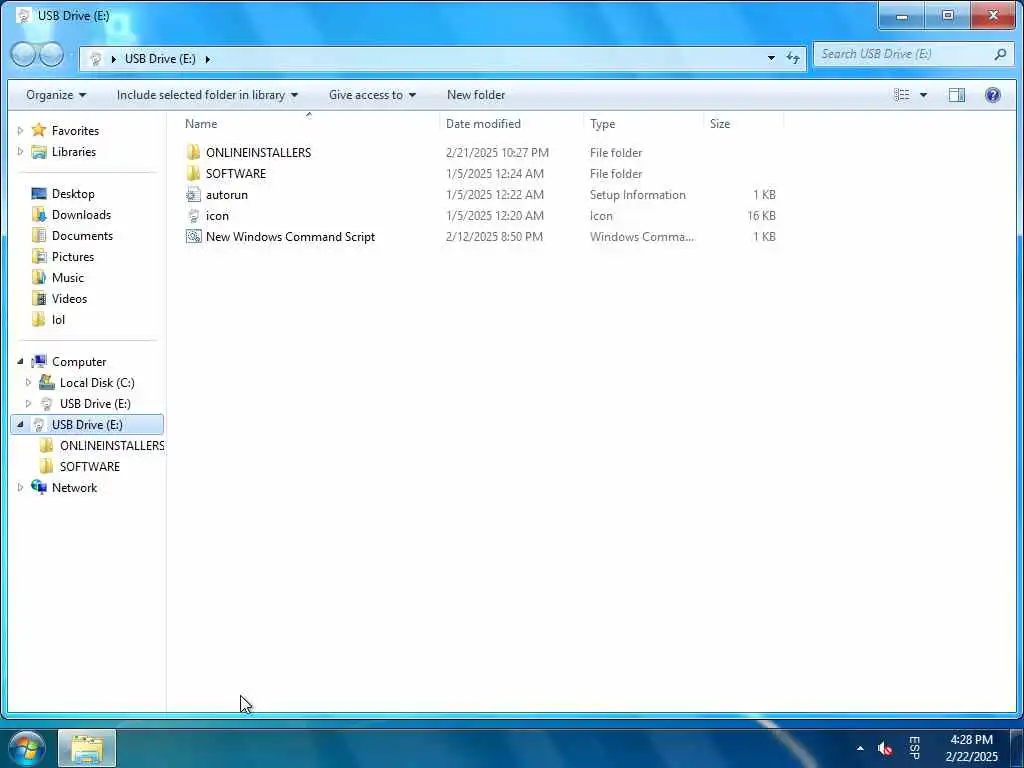Click the Videos folder icon

39,298
